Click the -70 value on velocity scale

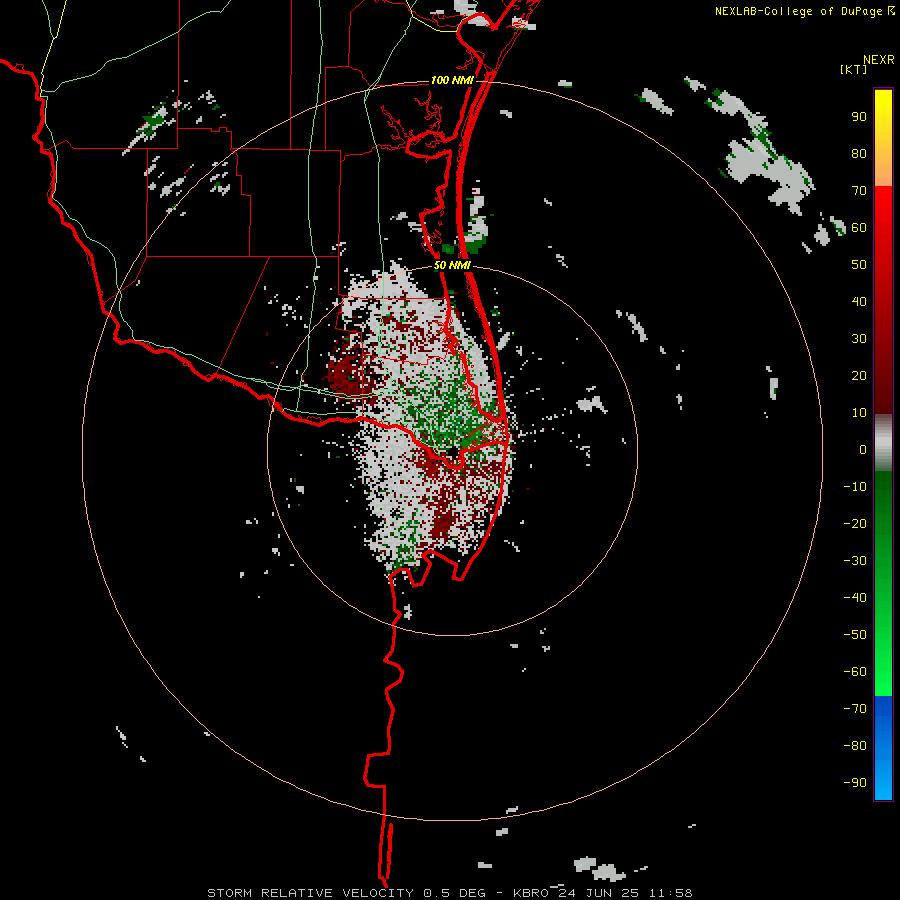[x=855, y=708]
